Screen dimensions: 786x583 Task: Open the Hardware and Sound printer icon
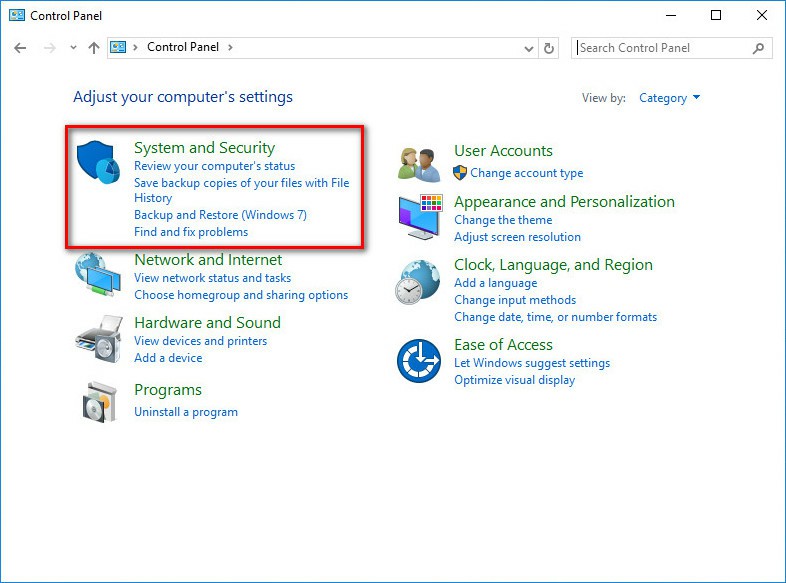(x=99, y=339)
